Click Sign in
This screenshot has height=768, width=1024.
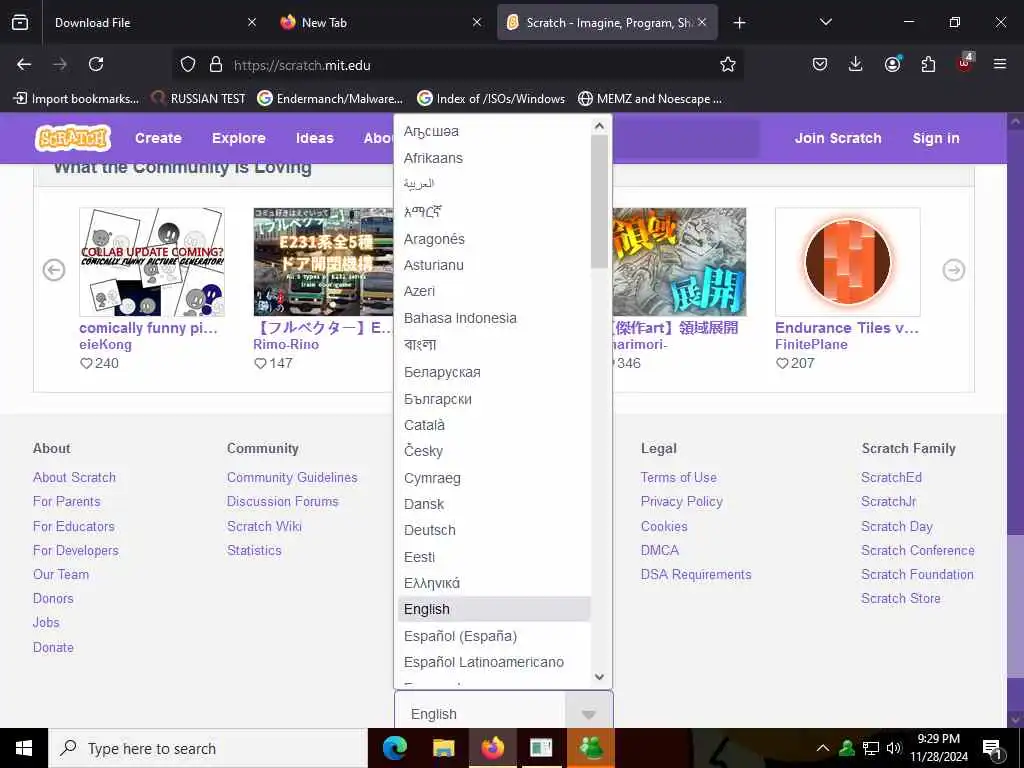click(936, 138)
